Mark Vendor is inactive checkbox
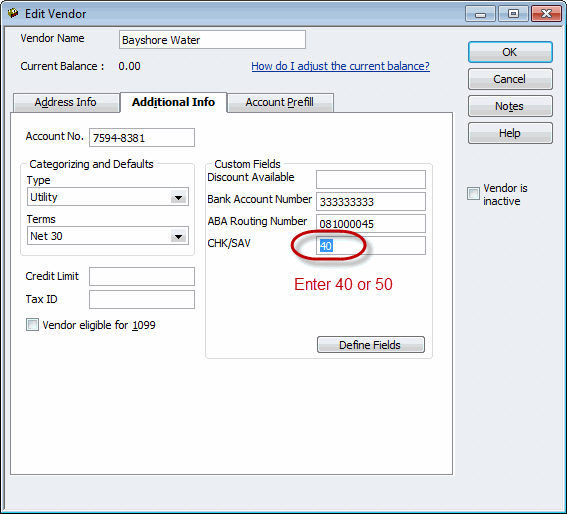Image resolution: width=567 pixels, height=514 pixels. (473, 194)
